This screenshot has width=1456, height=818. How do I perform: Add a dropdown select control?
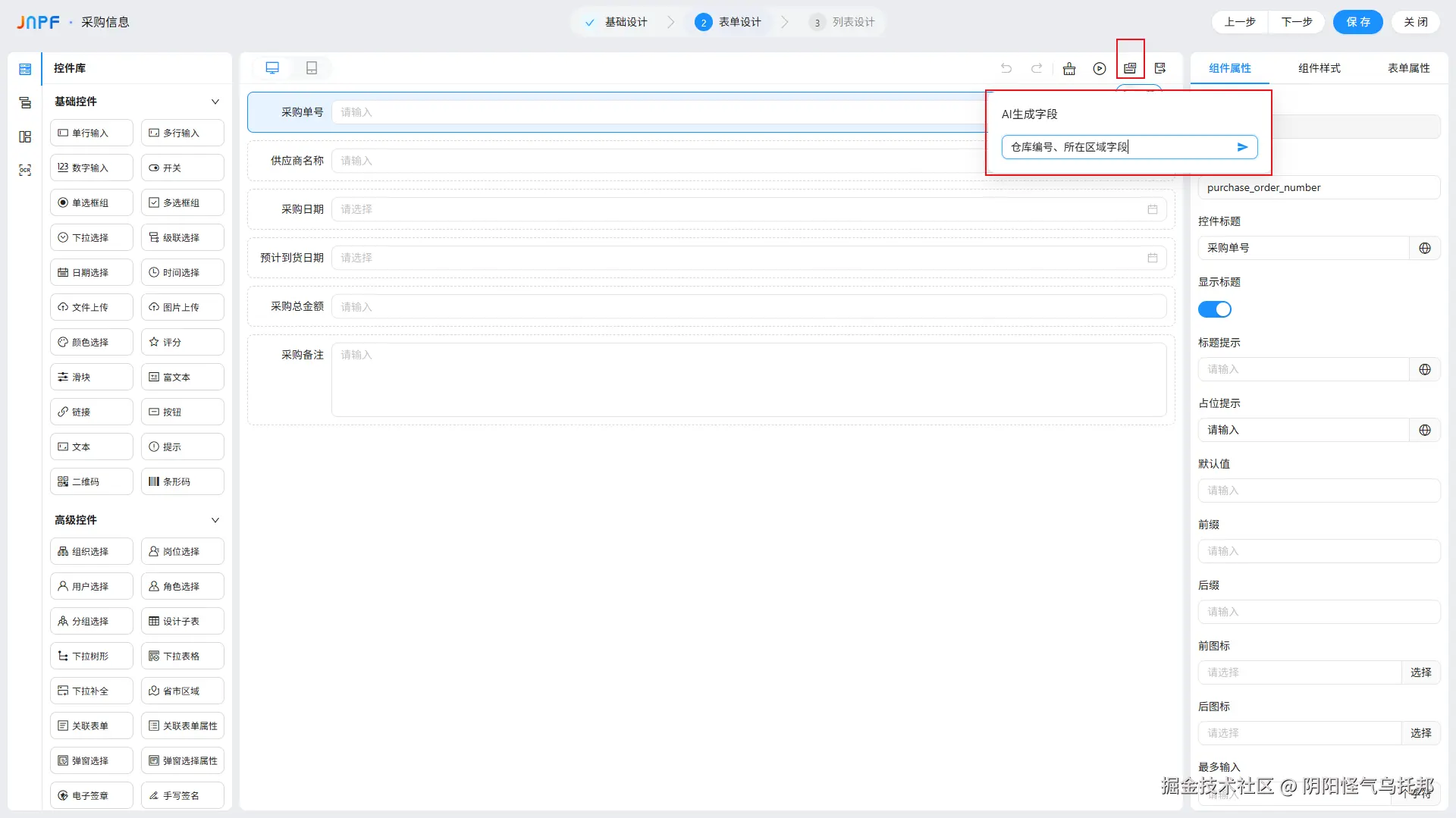[92, 237]
